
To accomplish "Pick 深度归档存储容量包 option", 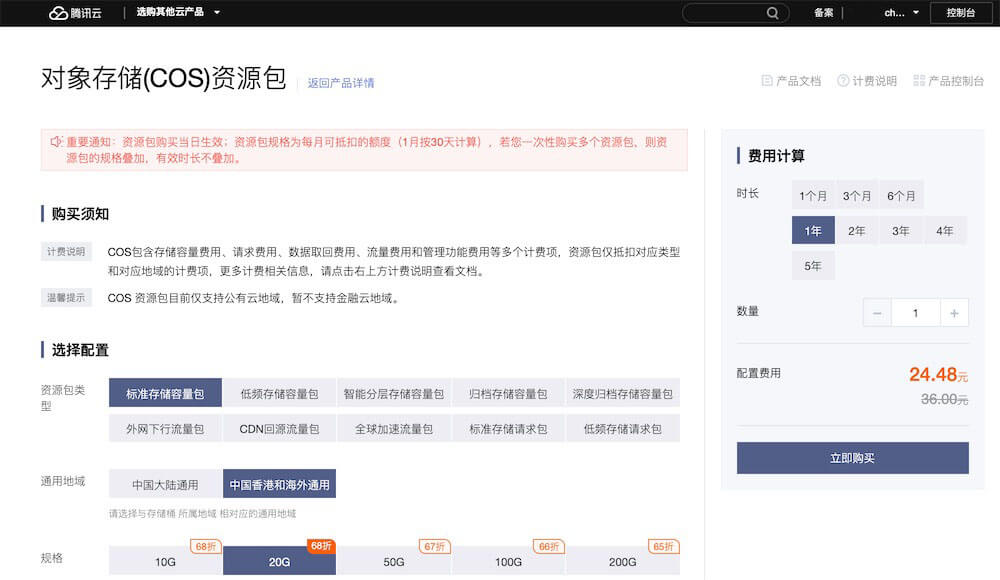I will click(x=622, y=393).
